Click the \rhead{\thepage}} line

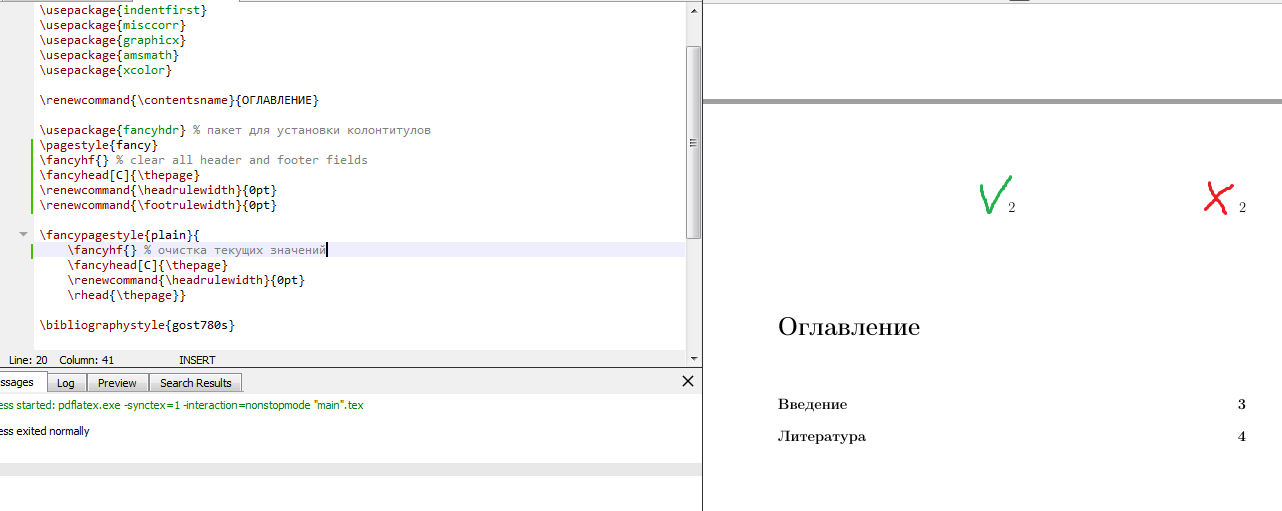pyautogui.click(x=127, y=295)
